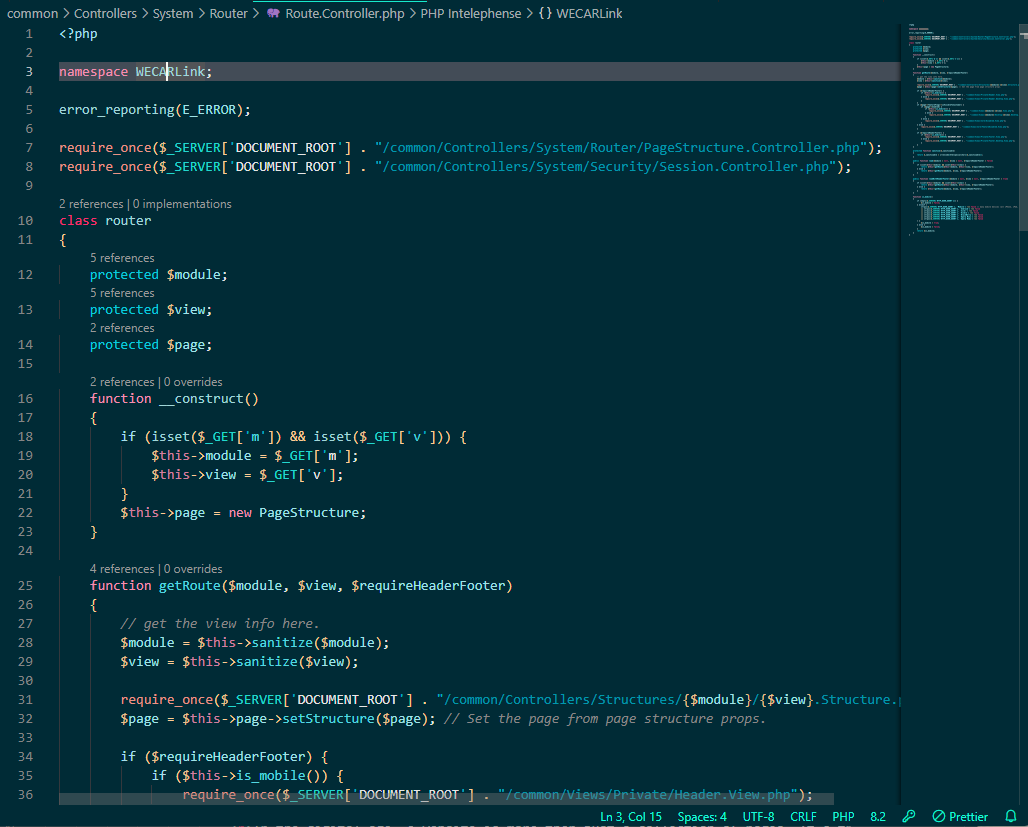The height and width of the screenshot is (827, 1028).
Task: Click 'Ln 3, Col 15' in status bar
Action: (x=631, y=816)
